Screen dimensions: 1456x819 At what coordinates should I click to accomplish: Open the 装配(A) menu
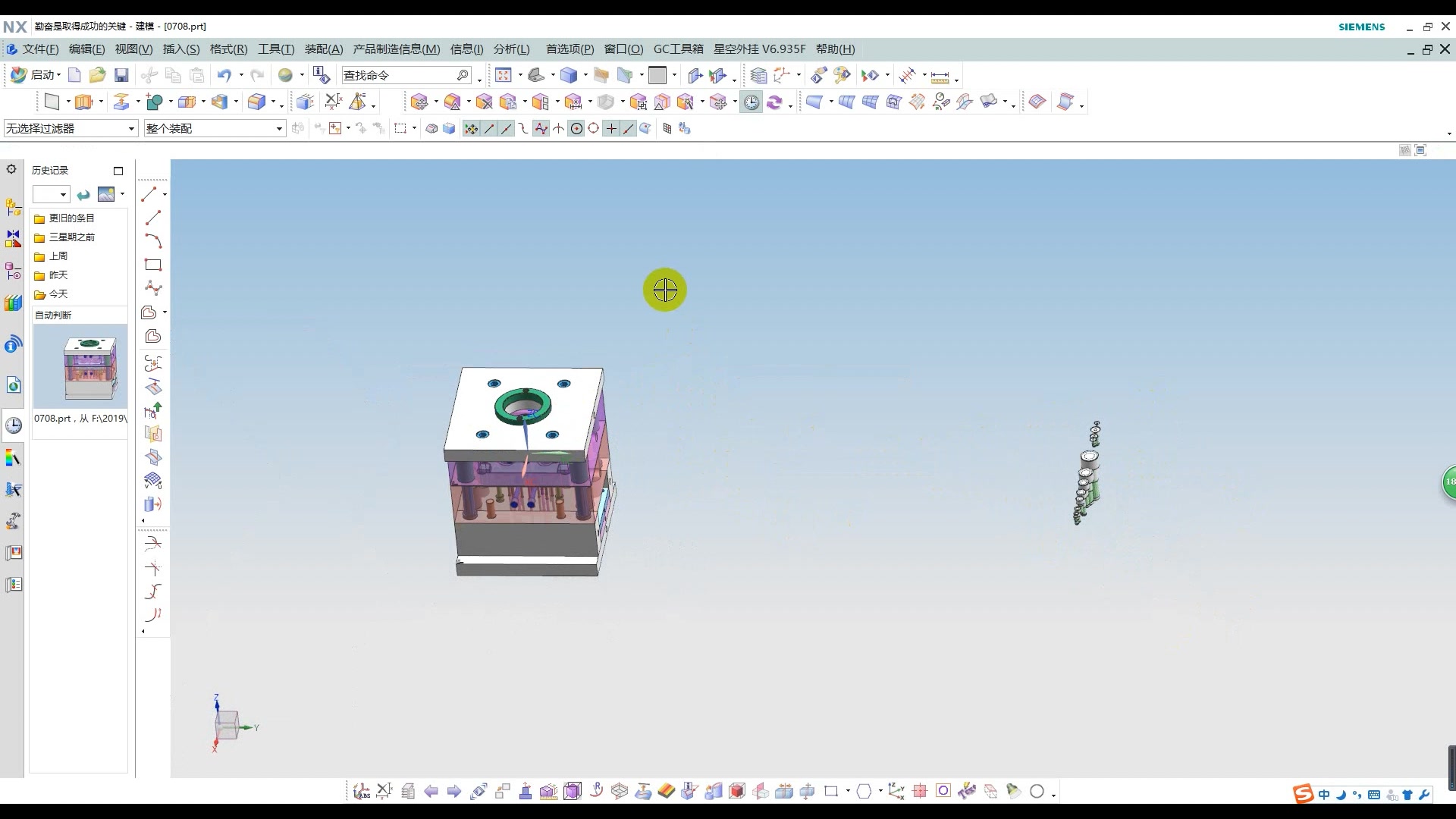coord(324,49)
